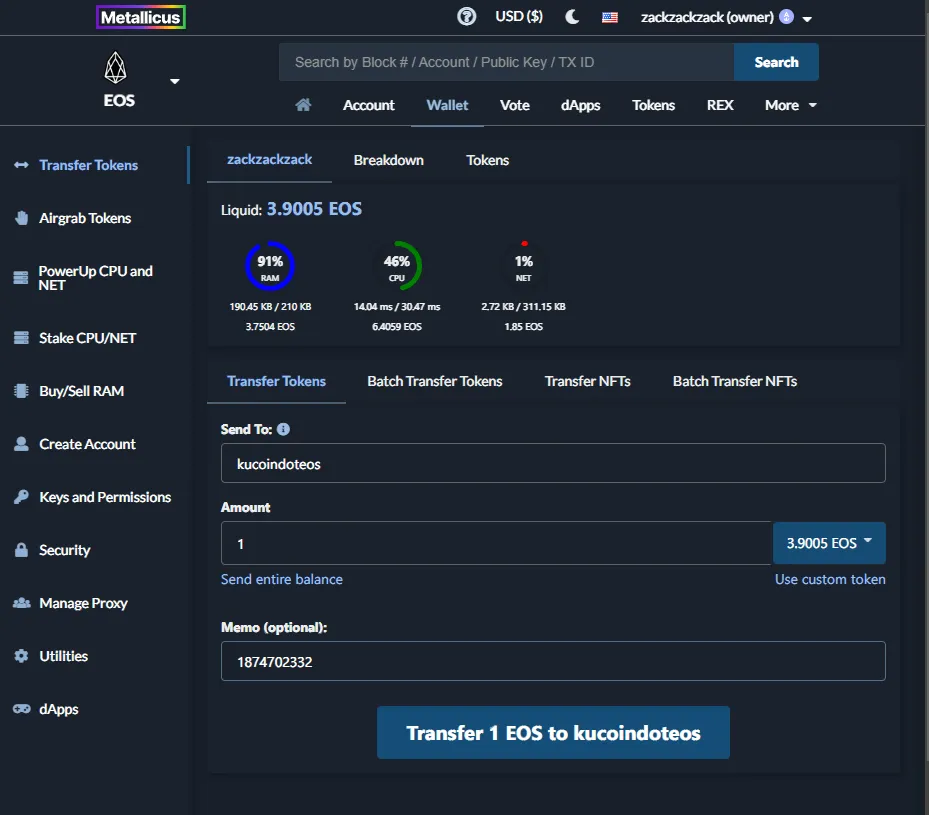This screenshot has height=815, width=929.
Task: Expand the More menu dropdown
Action: click(791, 105)
